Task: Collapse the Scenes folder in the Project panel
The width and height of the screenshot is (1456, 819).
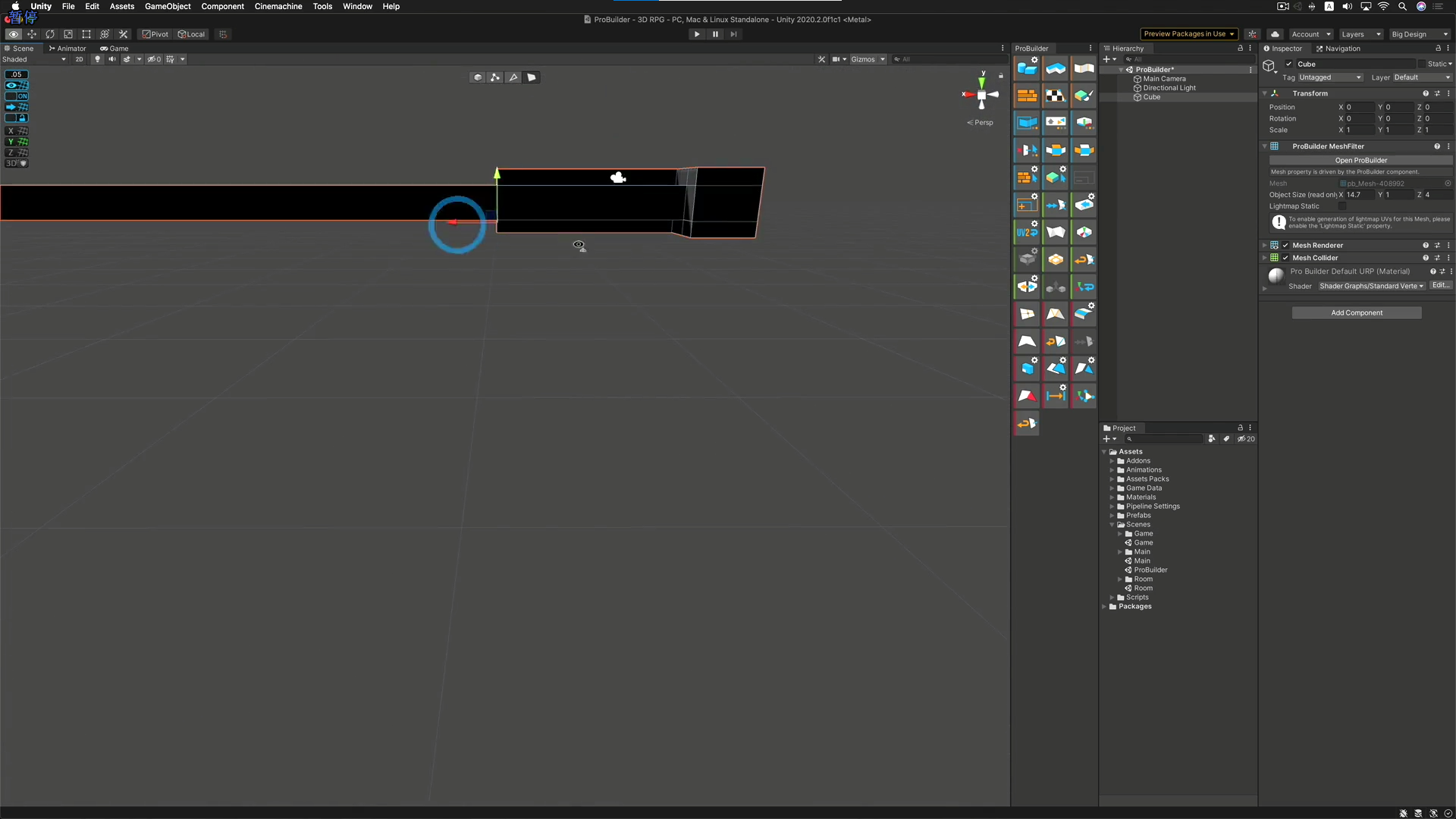Action: click(x=1112, y=524)
